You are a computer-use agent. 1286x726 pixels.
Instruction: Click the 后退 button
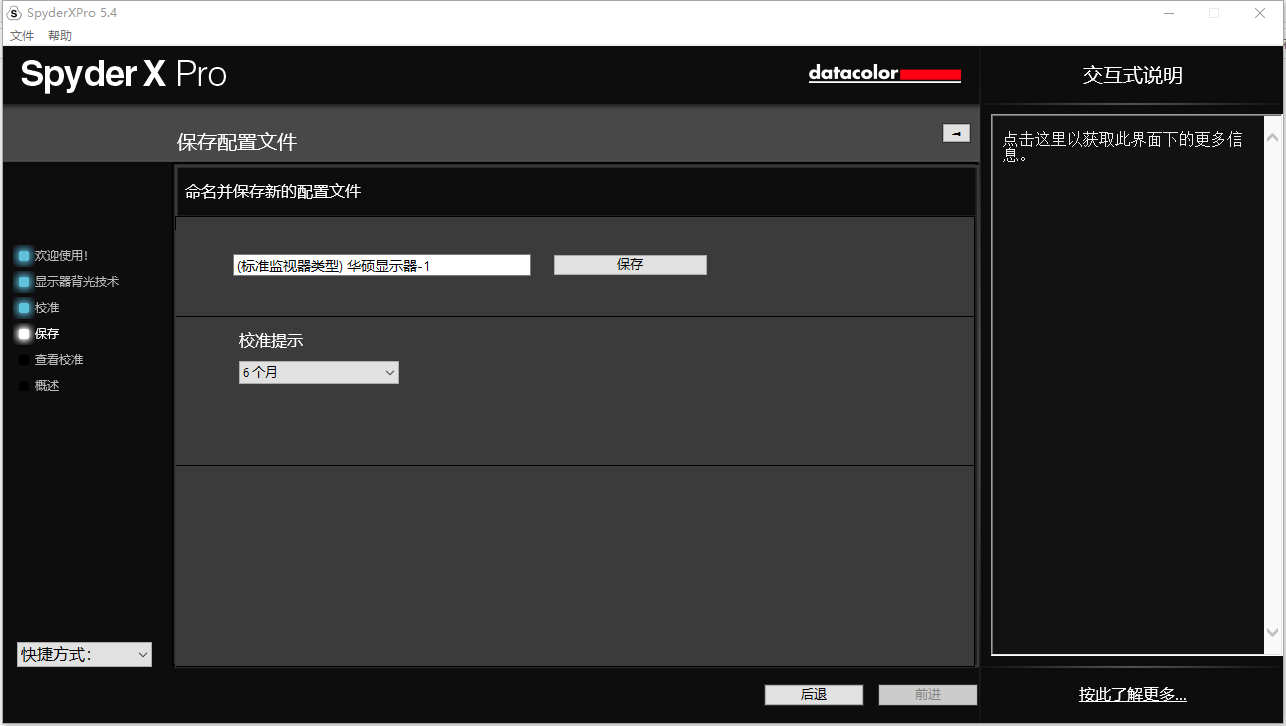(x=814, y=695)
